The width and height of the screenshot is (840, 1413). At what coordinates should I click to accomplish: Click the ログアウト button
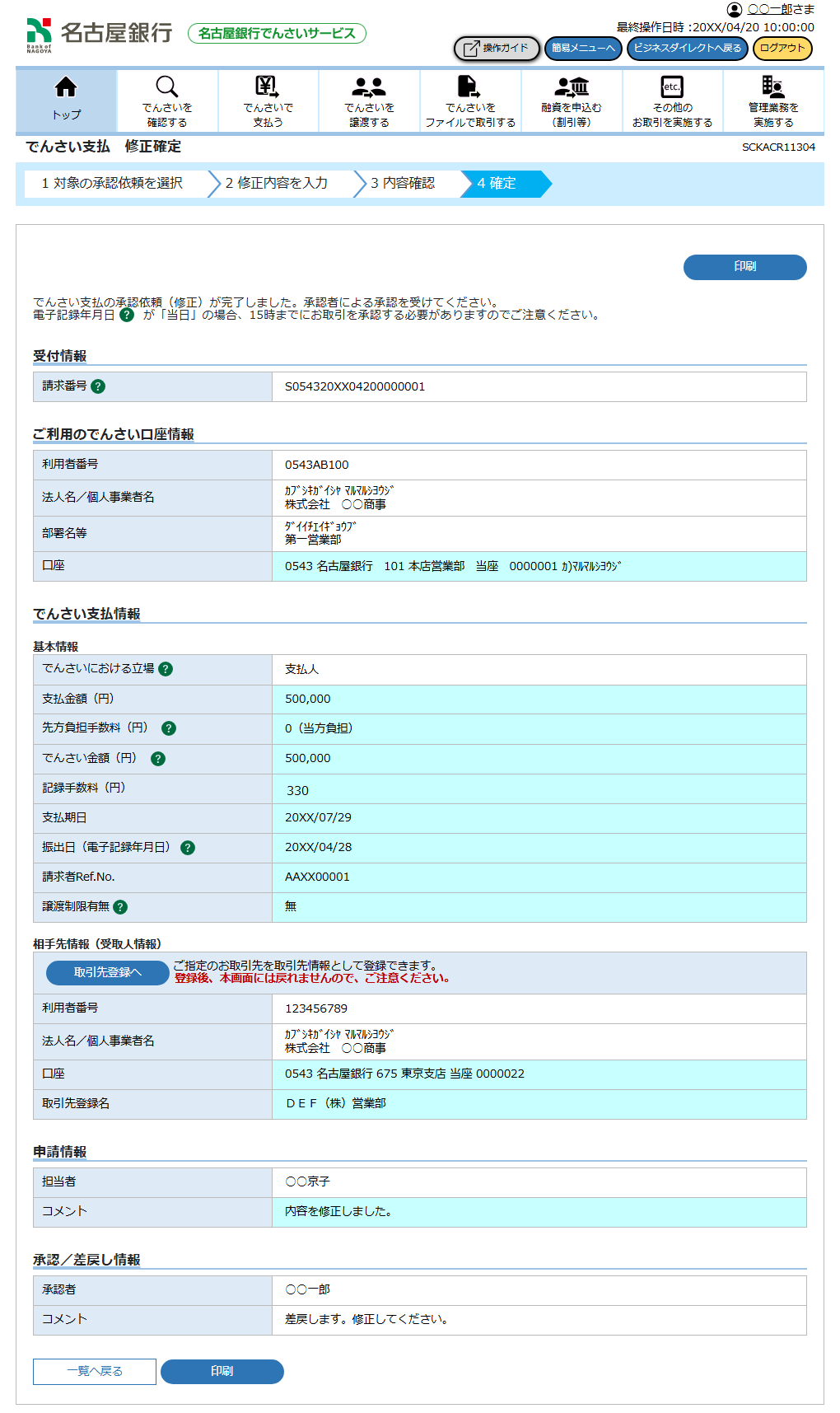pos(782,49)
